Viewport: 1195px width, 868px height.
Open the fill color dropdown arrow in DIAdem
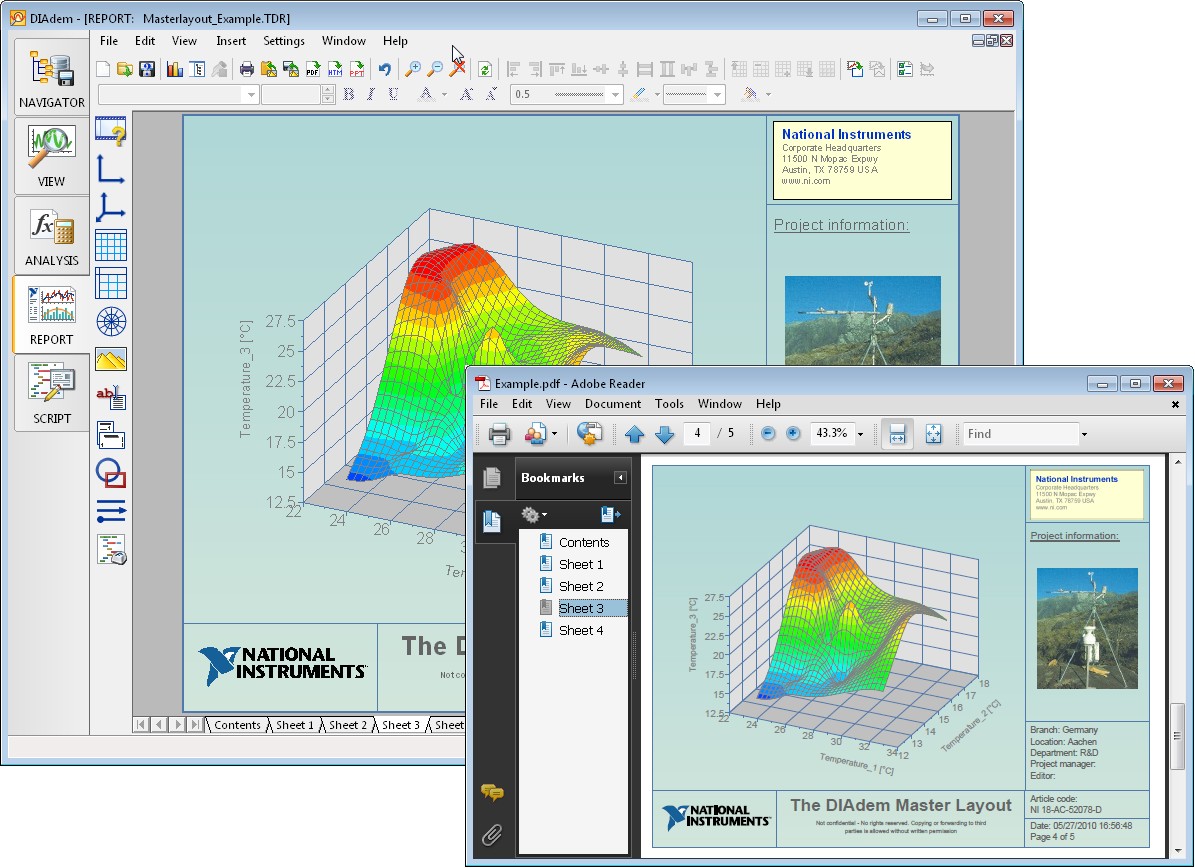pos(768,94)
